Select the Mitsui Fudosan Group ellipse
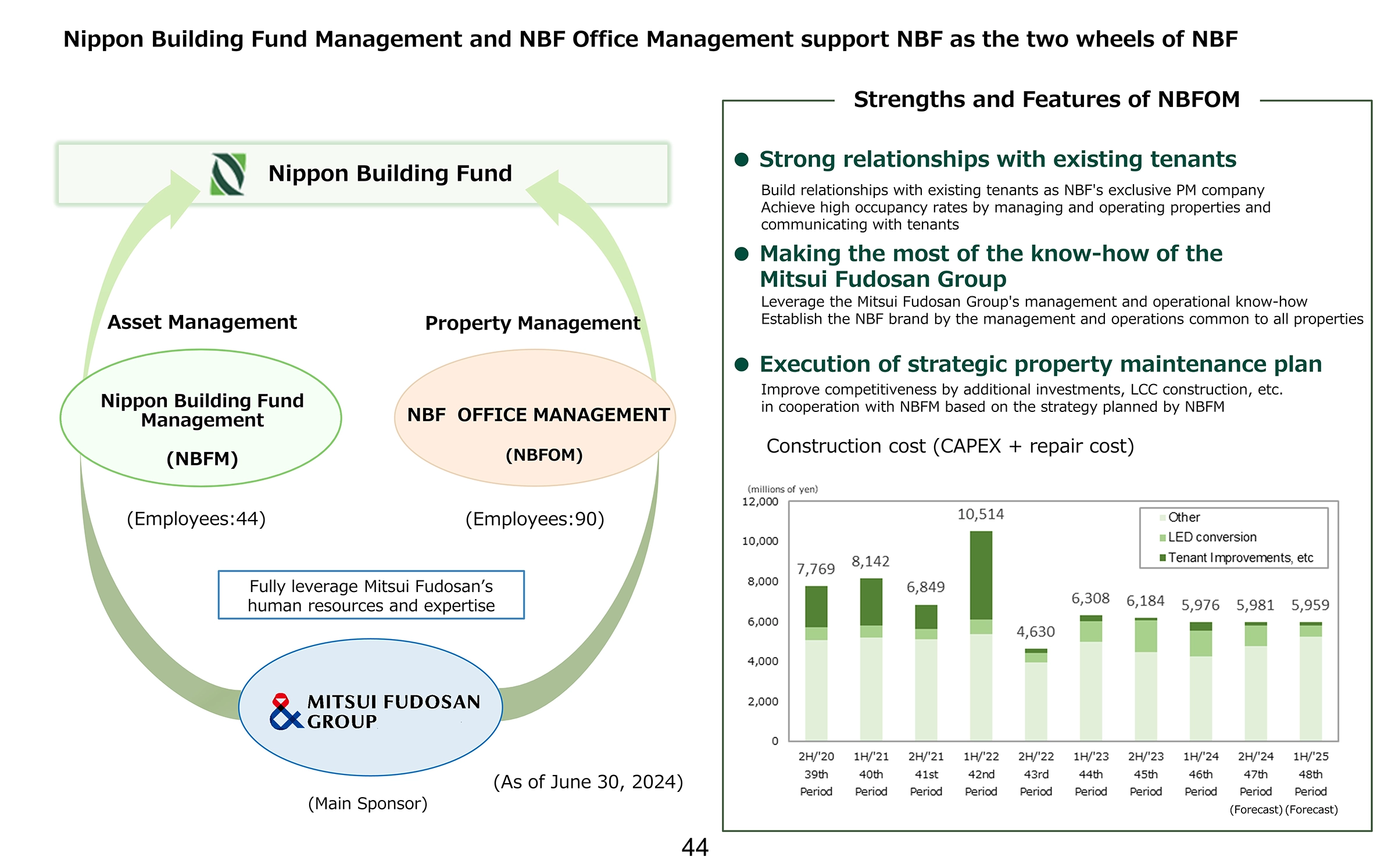The image size is (1395, 868). (x=370, y=707)
